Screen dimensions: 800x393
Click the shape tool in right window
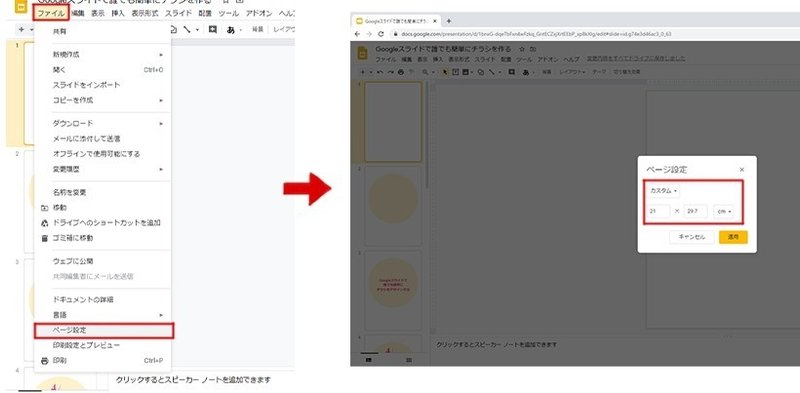tap(481, 72)
